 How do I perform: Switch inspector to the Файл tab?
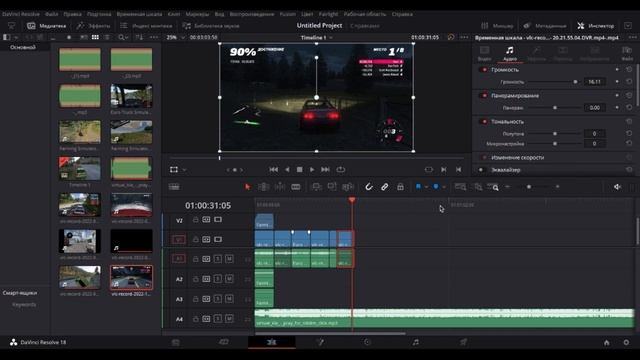627,53
